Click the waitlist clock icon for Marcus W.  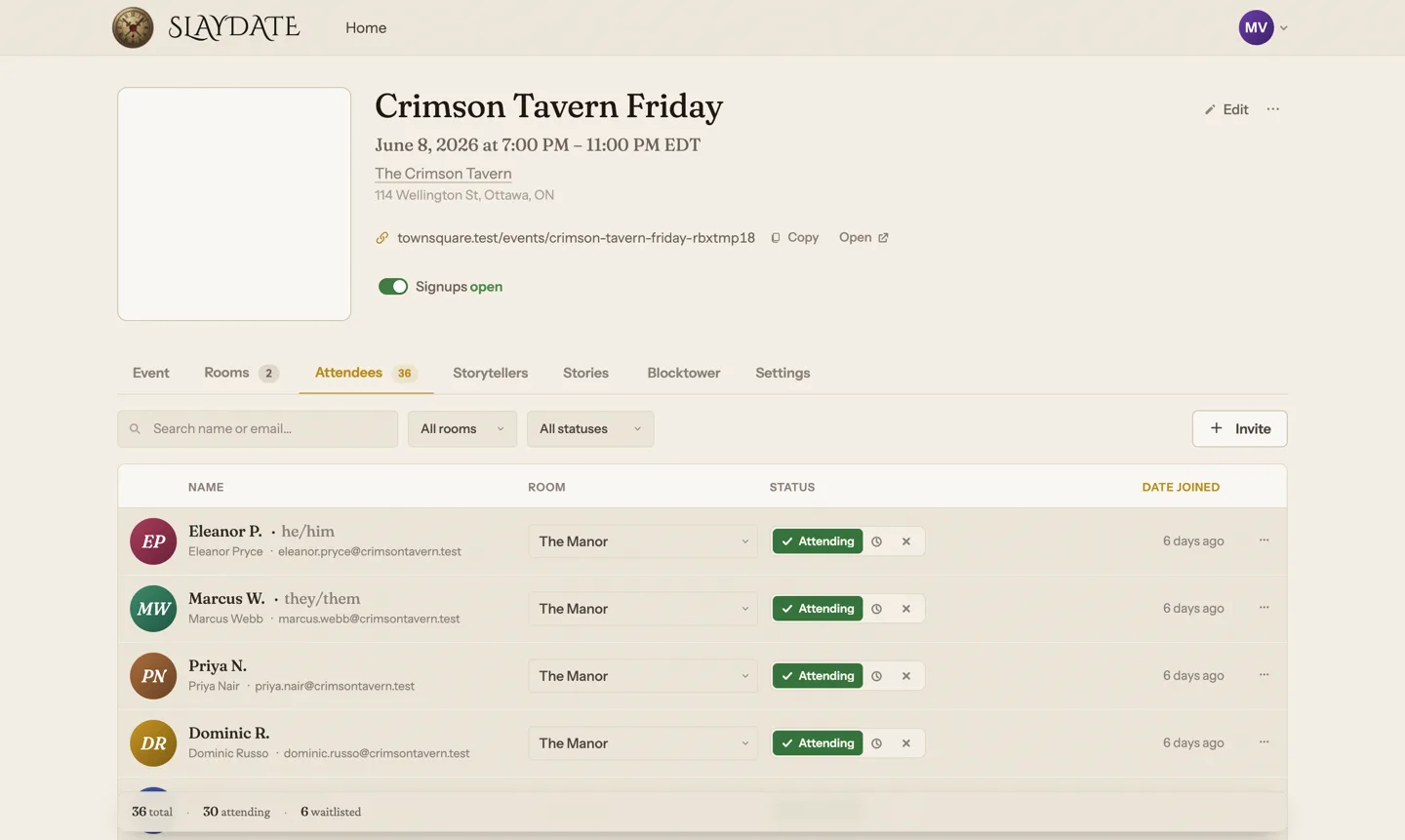pyautogui.click(x=877, y=609)
